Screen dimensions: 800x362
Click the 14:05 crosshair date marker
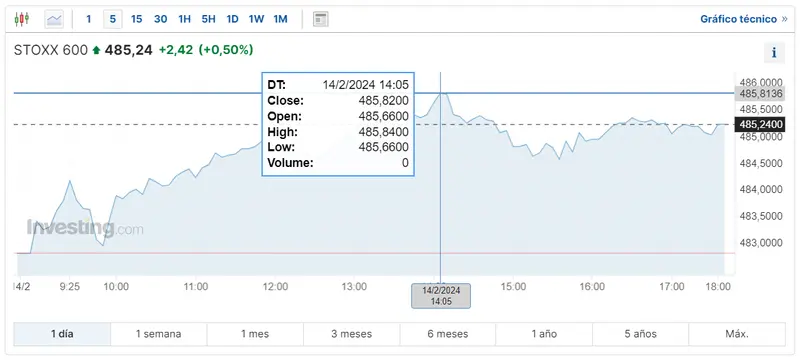click(x=441, y=296)
